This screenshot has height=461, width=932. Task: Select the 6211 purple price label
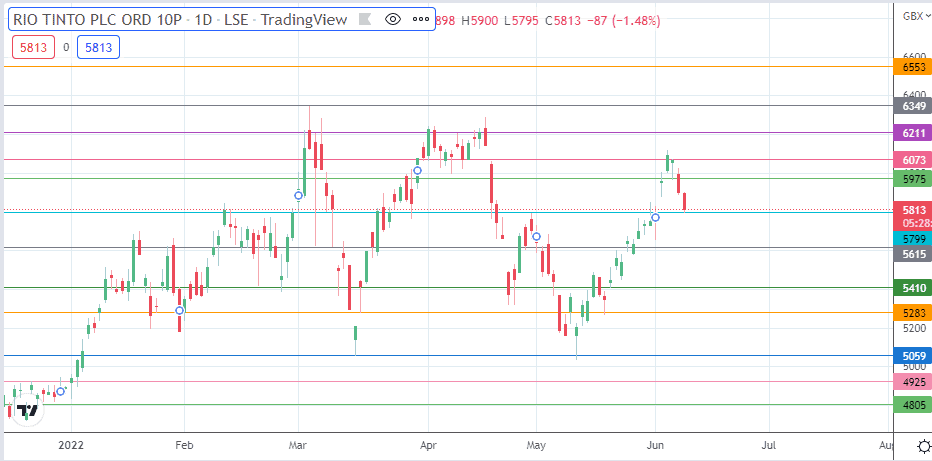click(912, 133)
